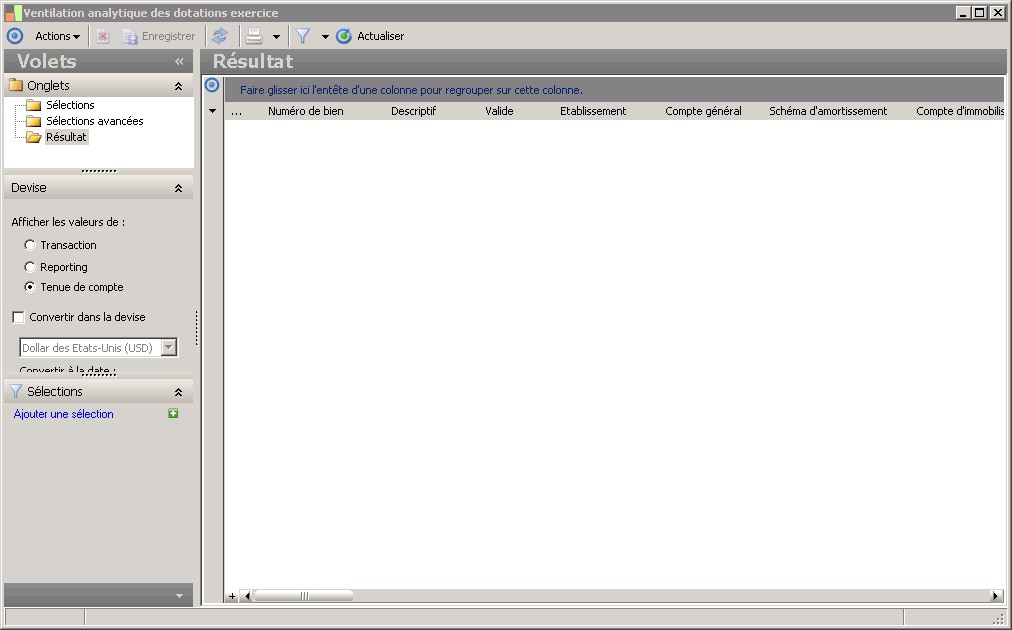The height and width of the screenshot is (630, 1012).
Task: Select the Reporting radio button
Action: tap(30, 267)
